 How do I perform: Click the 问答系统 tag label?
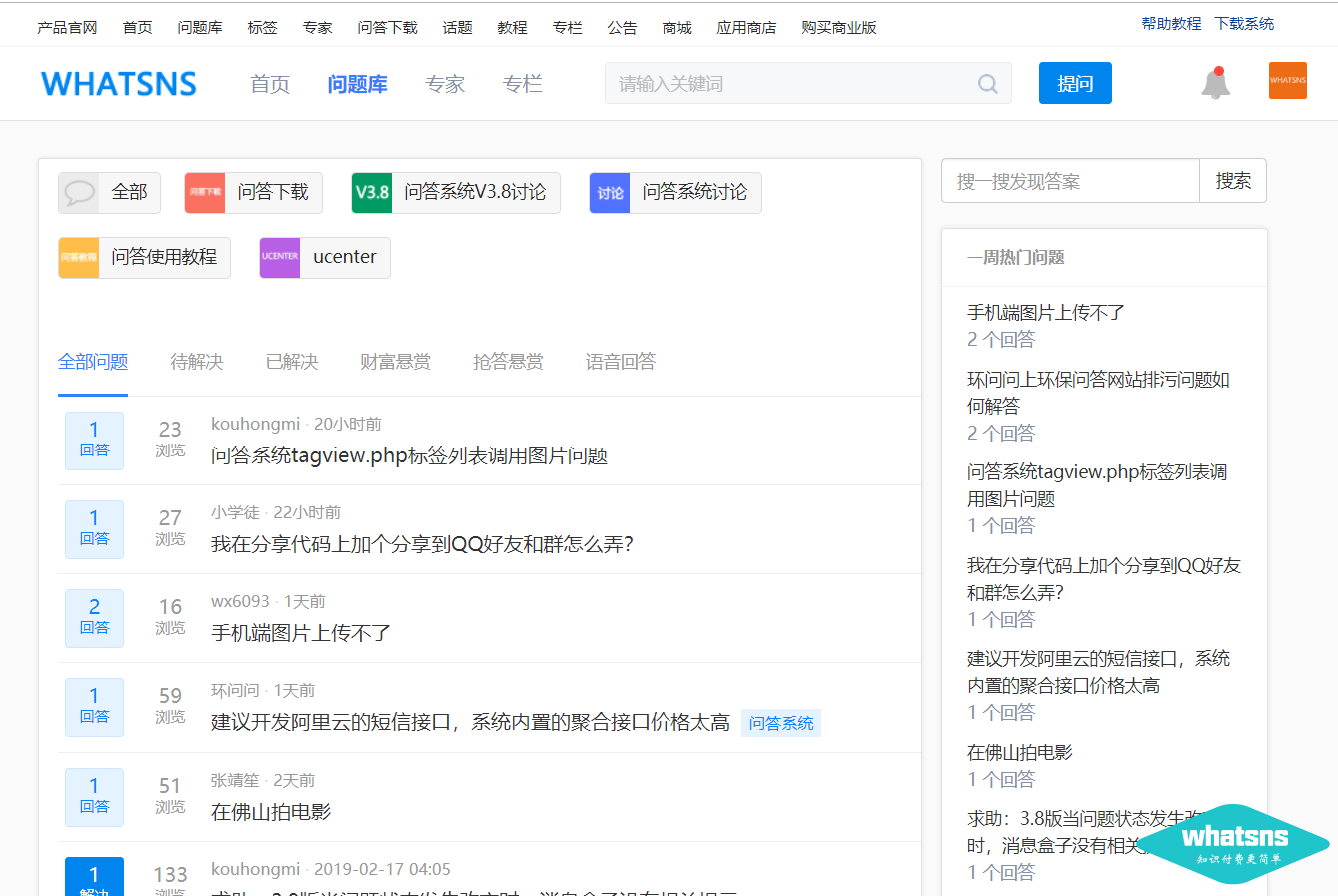click(x=781, y=724)
